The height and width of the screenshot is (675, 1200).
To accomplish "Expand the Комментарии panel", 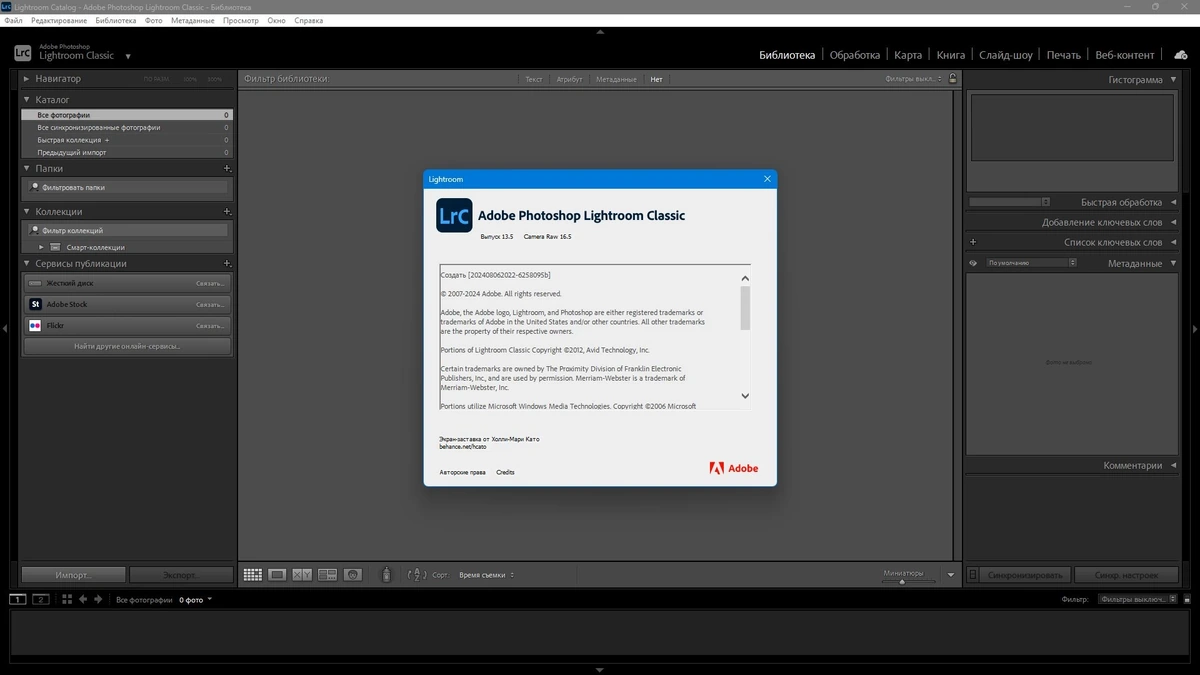I will [1172, 465].
